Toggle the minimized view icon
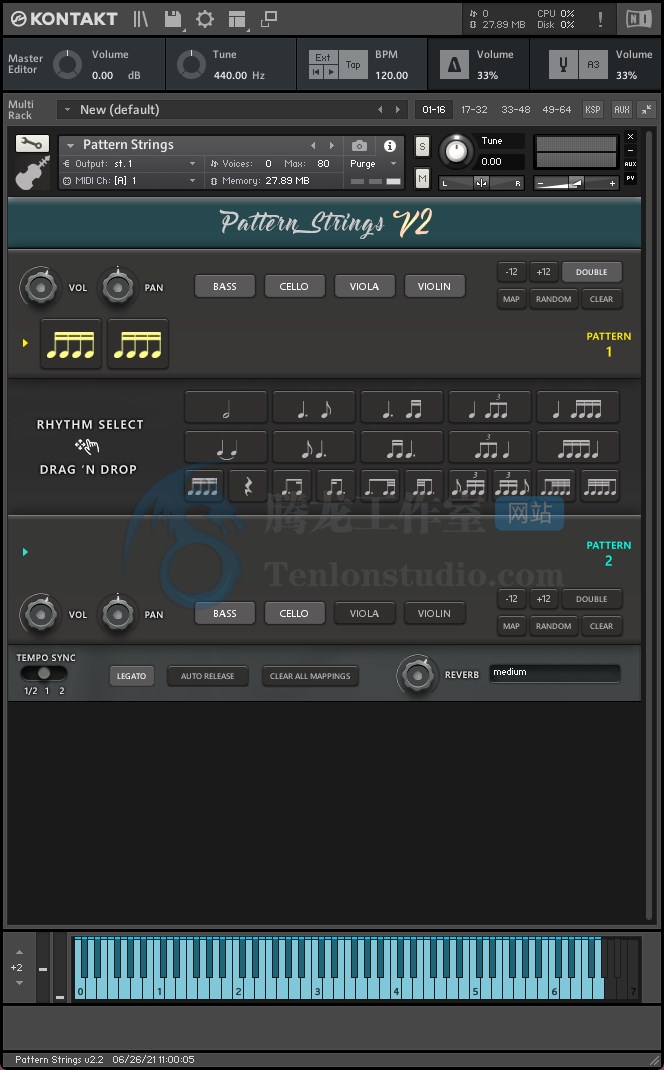This screenshot has height=1070, width=664. [269, 19]
